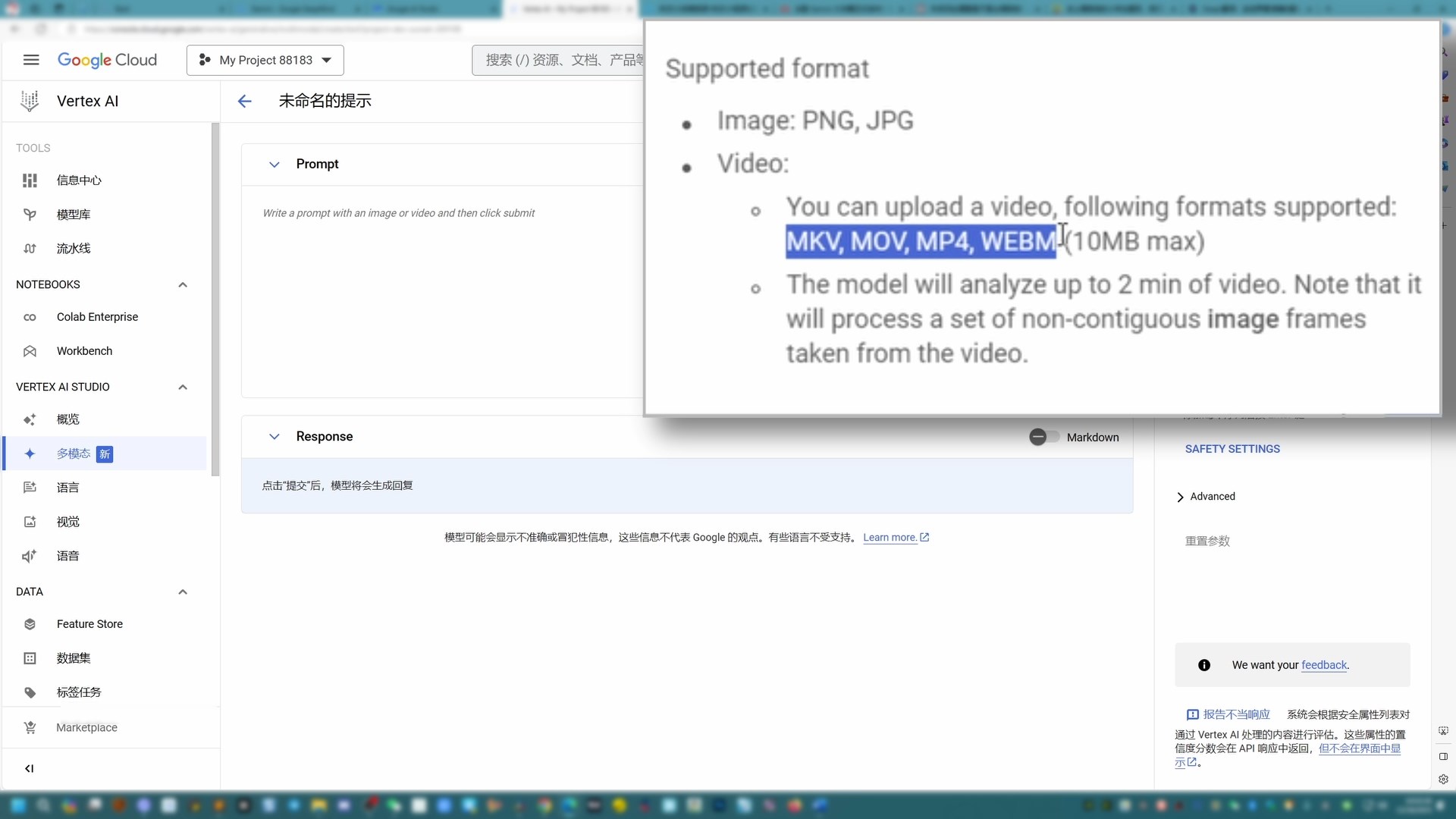Viewport: 1456px width, 819px height.
Task: Click 报告不当响应 report icon
Action: 1193,714
